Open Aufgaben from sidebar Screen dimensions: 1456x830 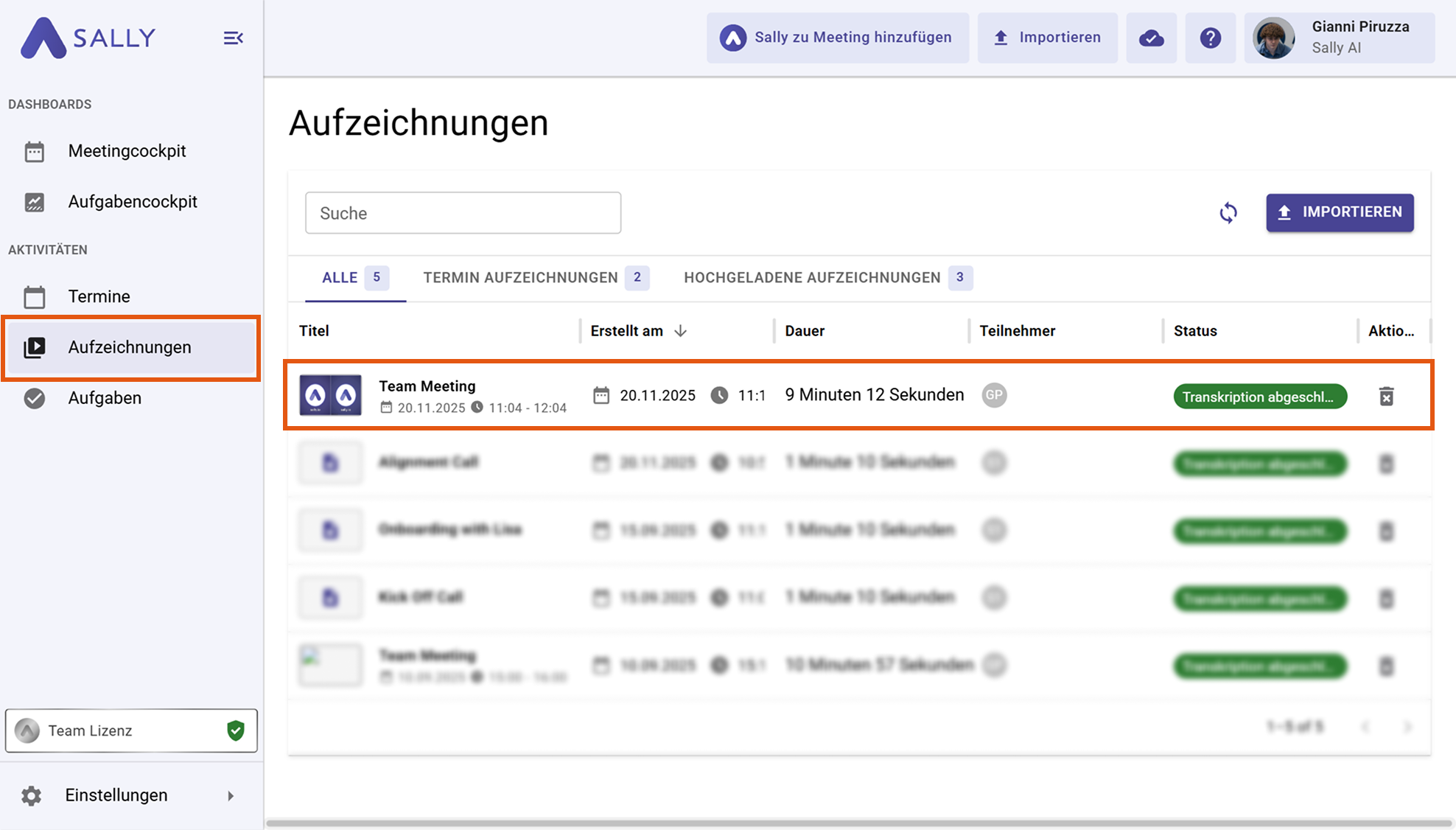click(x=105, y=398)
